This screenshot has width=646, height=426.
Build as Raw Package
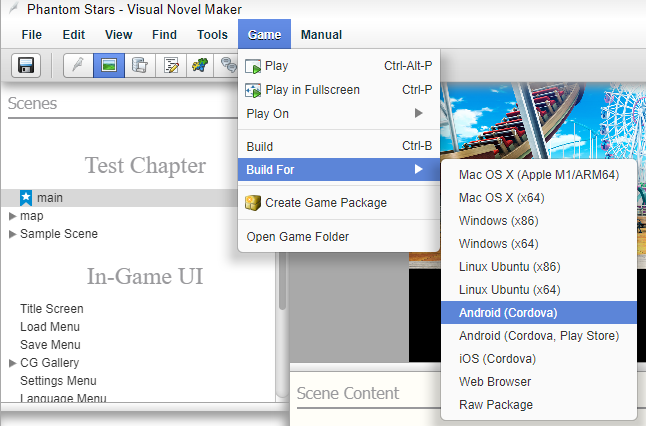[539, 405]
